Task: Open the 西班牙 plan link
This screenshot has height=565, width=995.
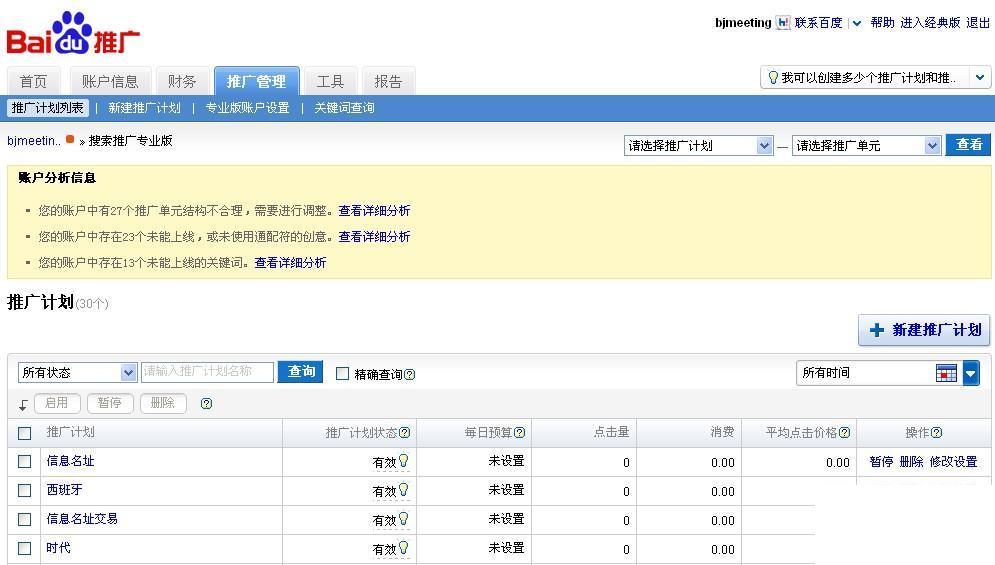Action: coord(64,490)
